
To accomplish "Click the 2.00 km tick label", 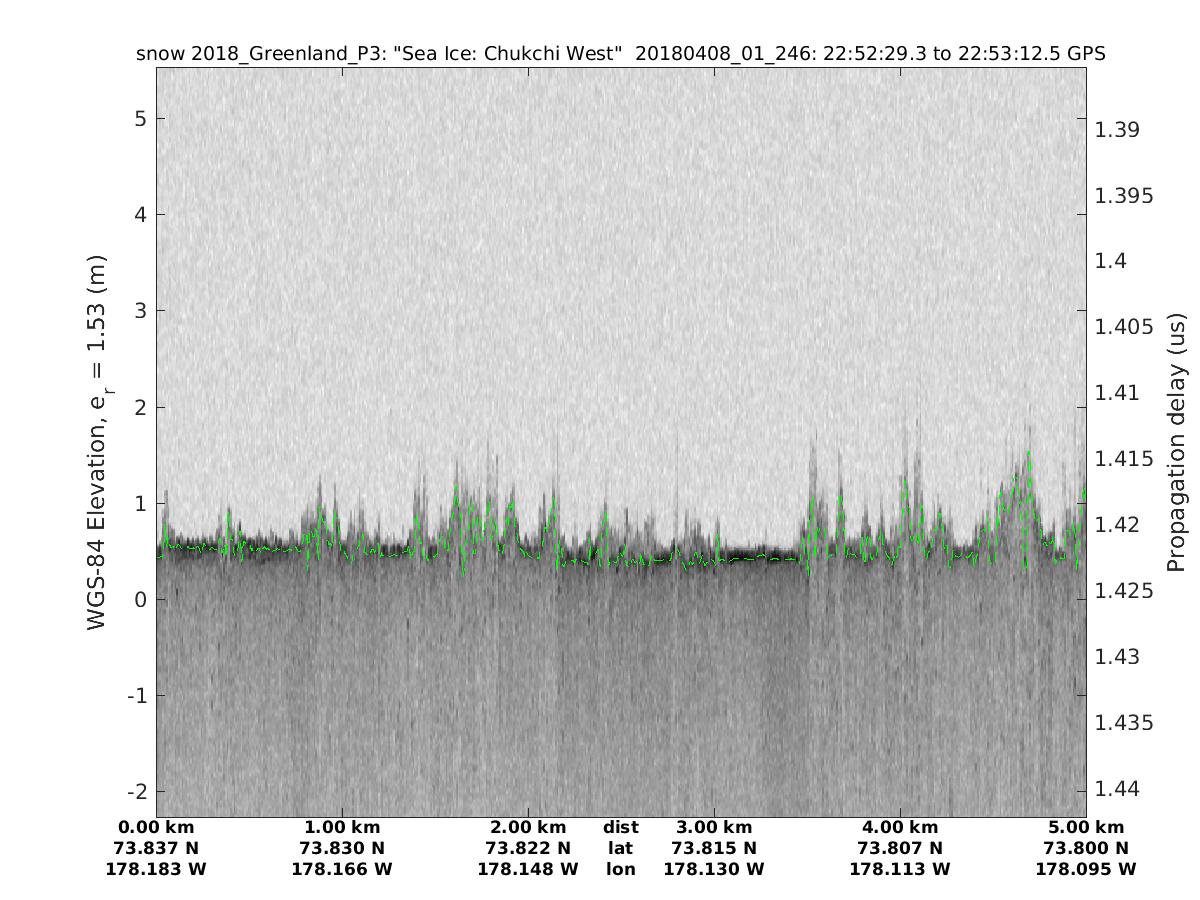I will point(528,827).
